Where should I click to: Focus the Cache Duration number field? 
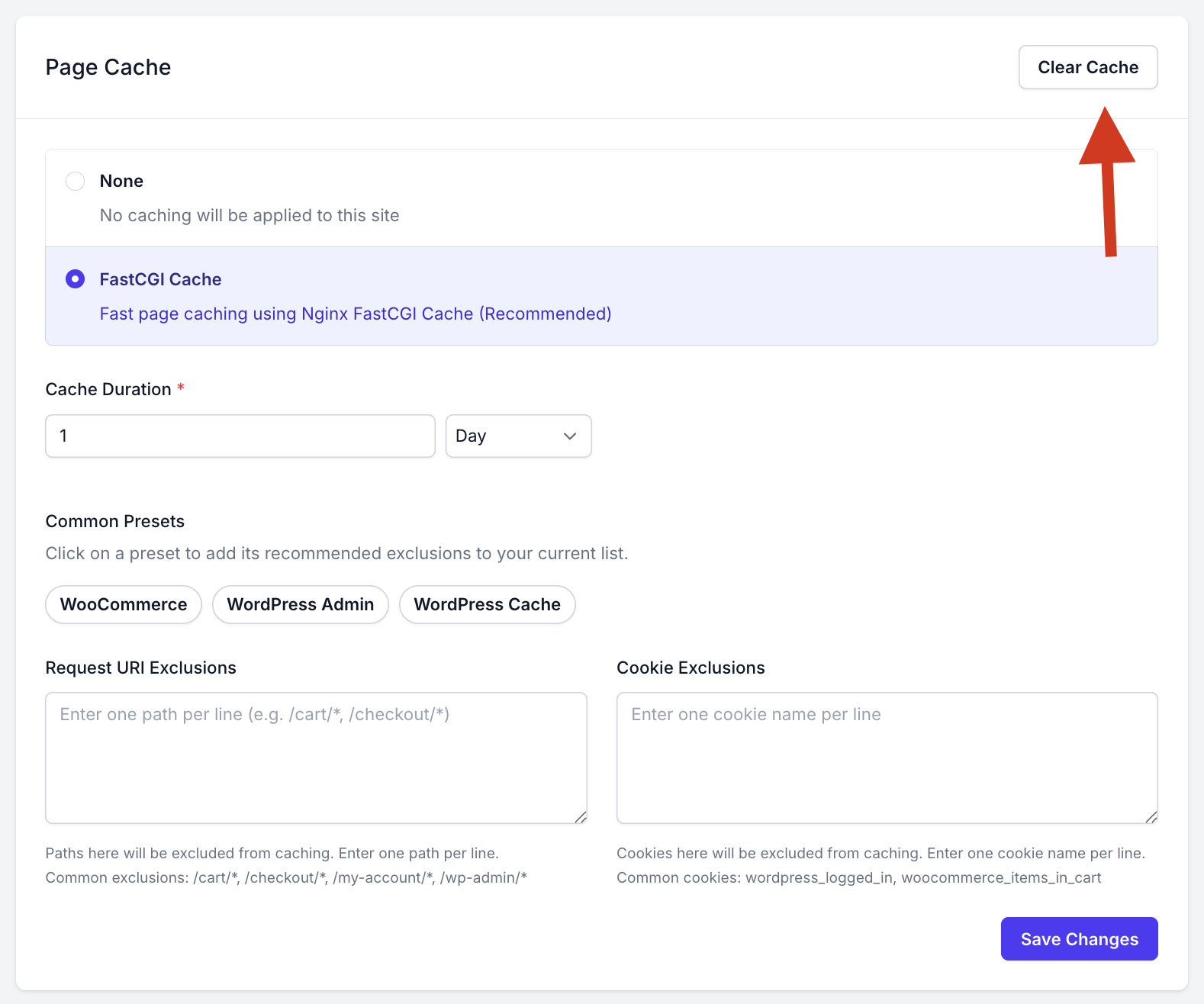coord(240,436)
